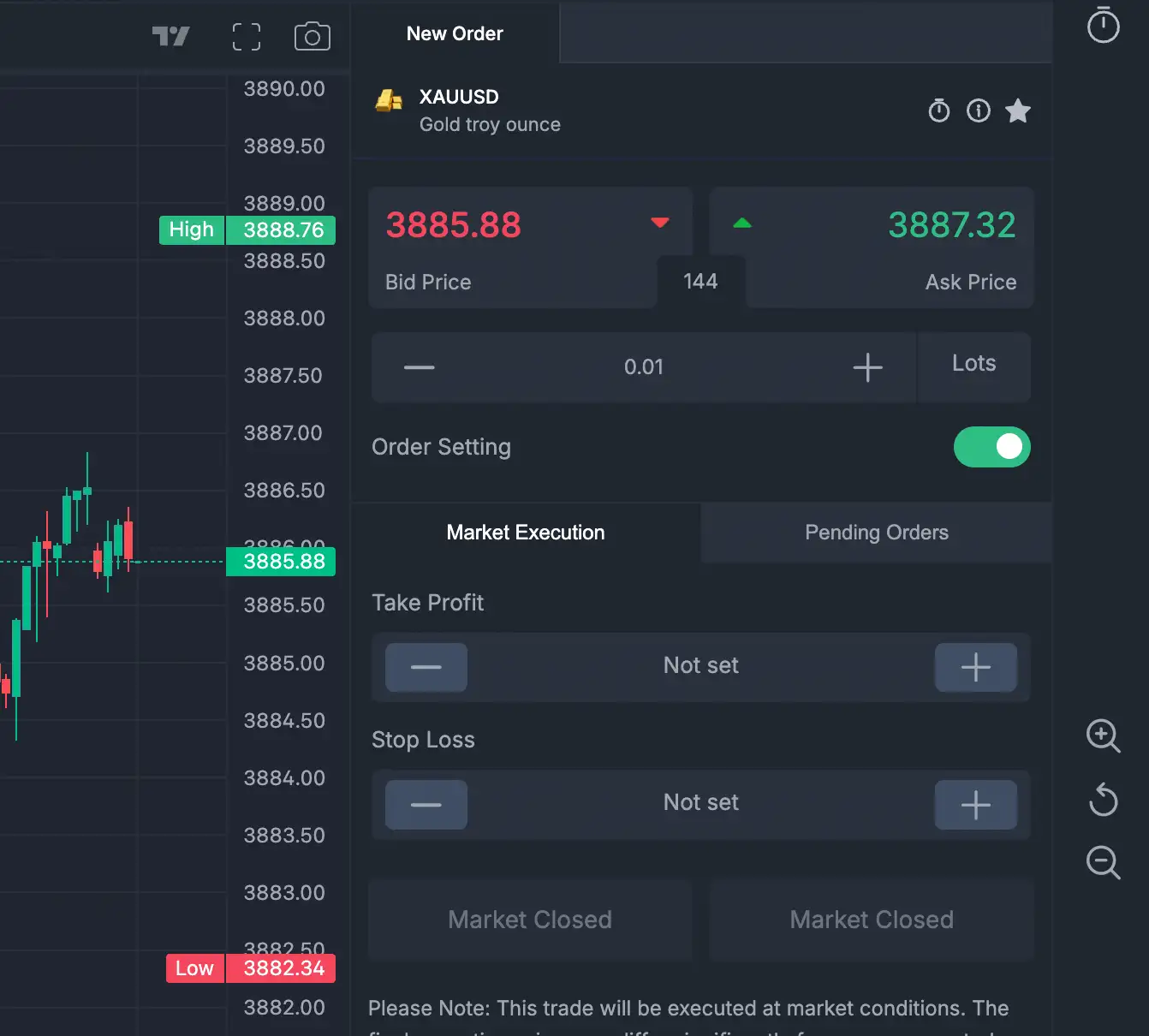Click the Stop Loss Not set field
The image size is (1149, 1036).
(x=700, y=803)
